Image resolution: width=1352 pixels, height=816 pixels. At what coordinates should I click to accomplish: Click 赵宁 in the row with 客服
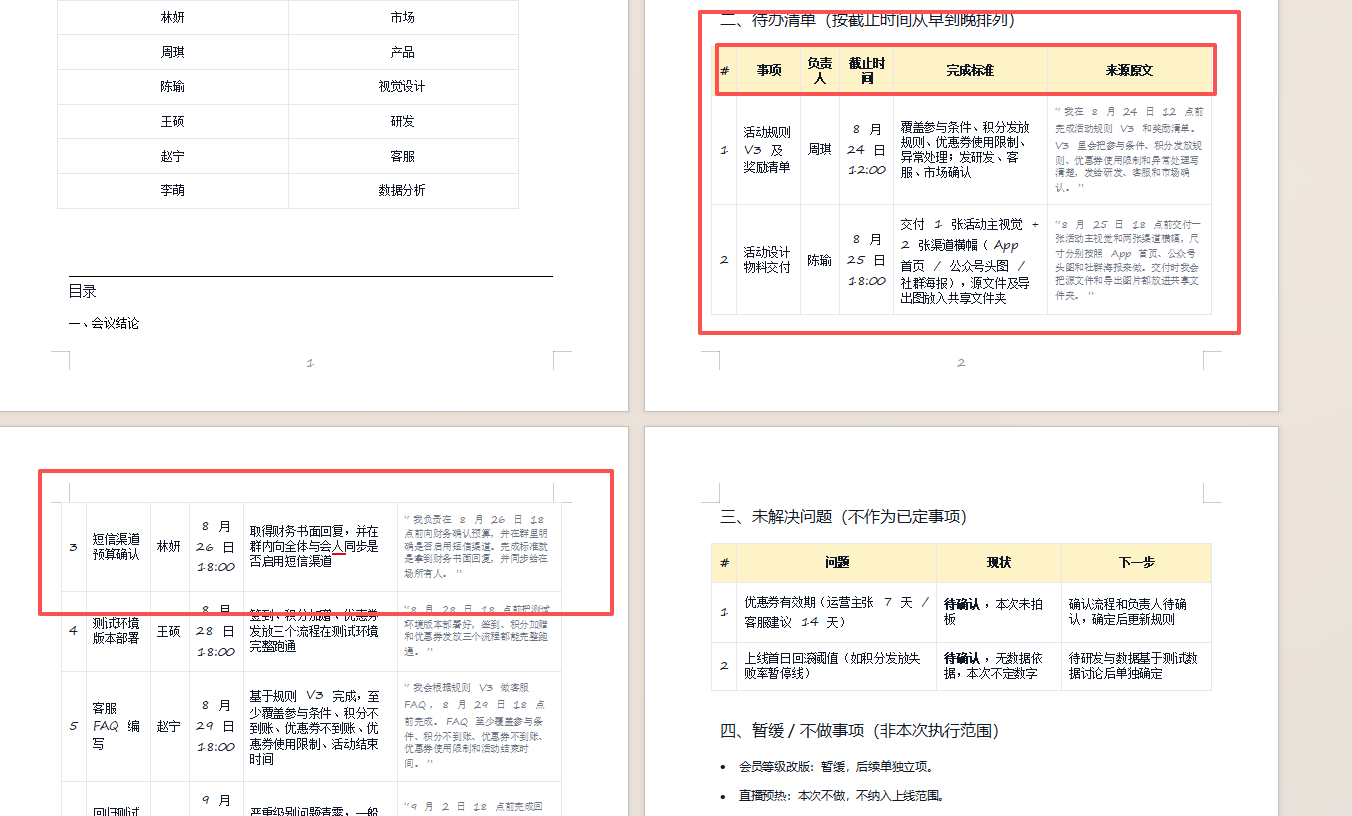pos(173,157)
